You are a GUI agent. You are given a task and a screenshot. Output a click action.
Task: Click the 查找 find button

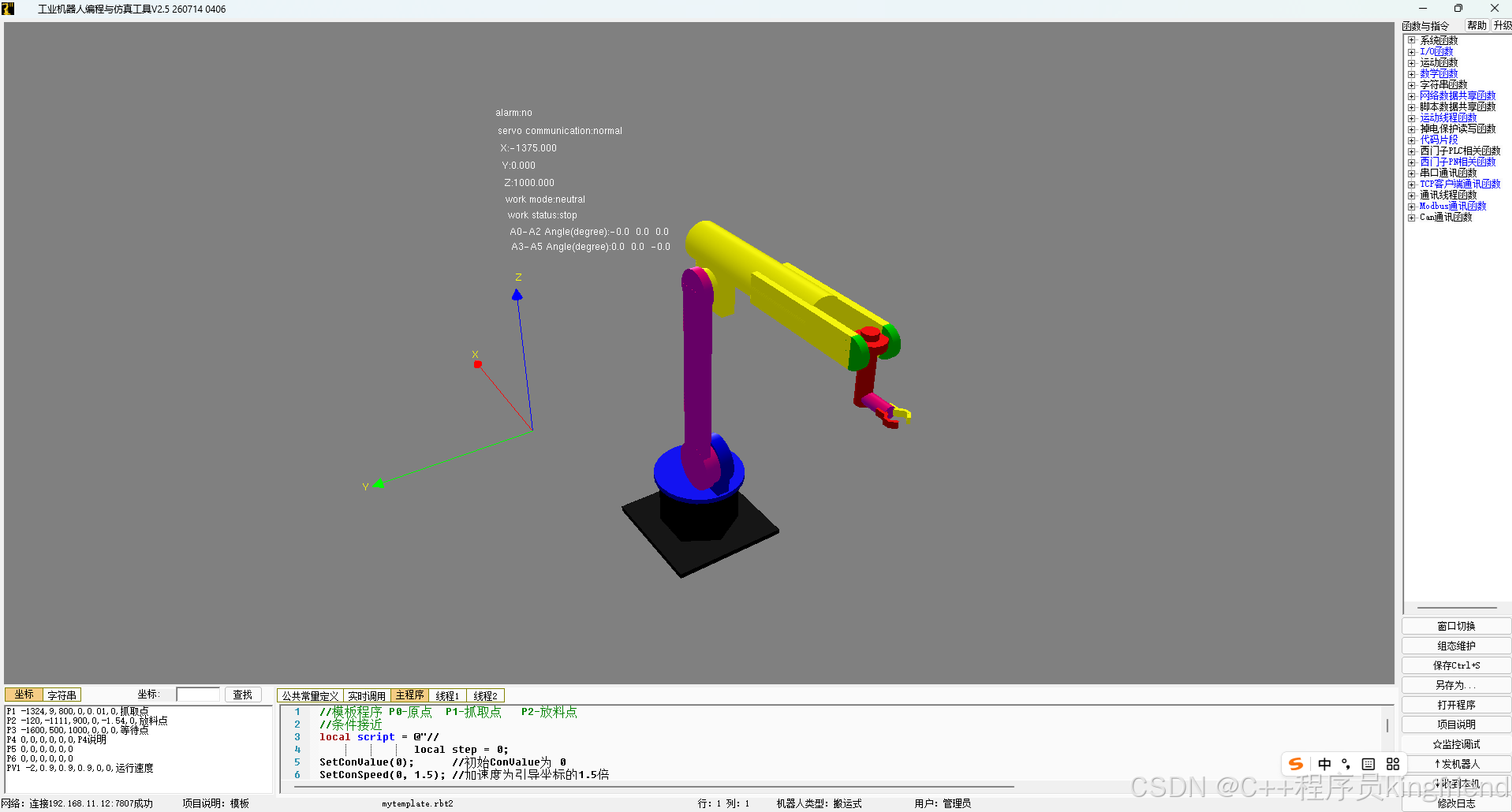point(243,695)
